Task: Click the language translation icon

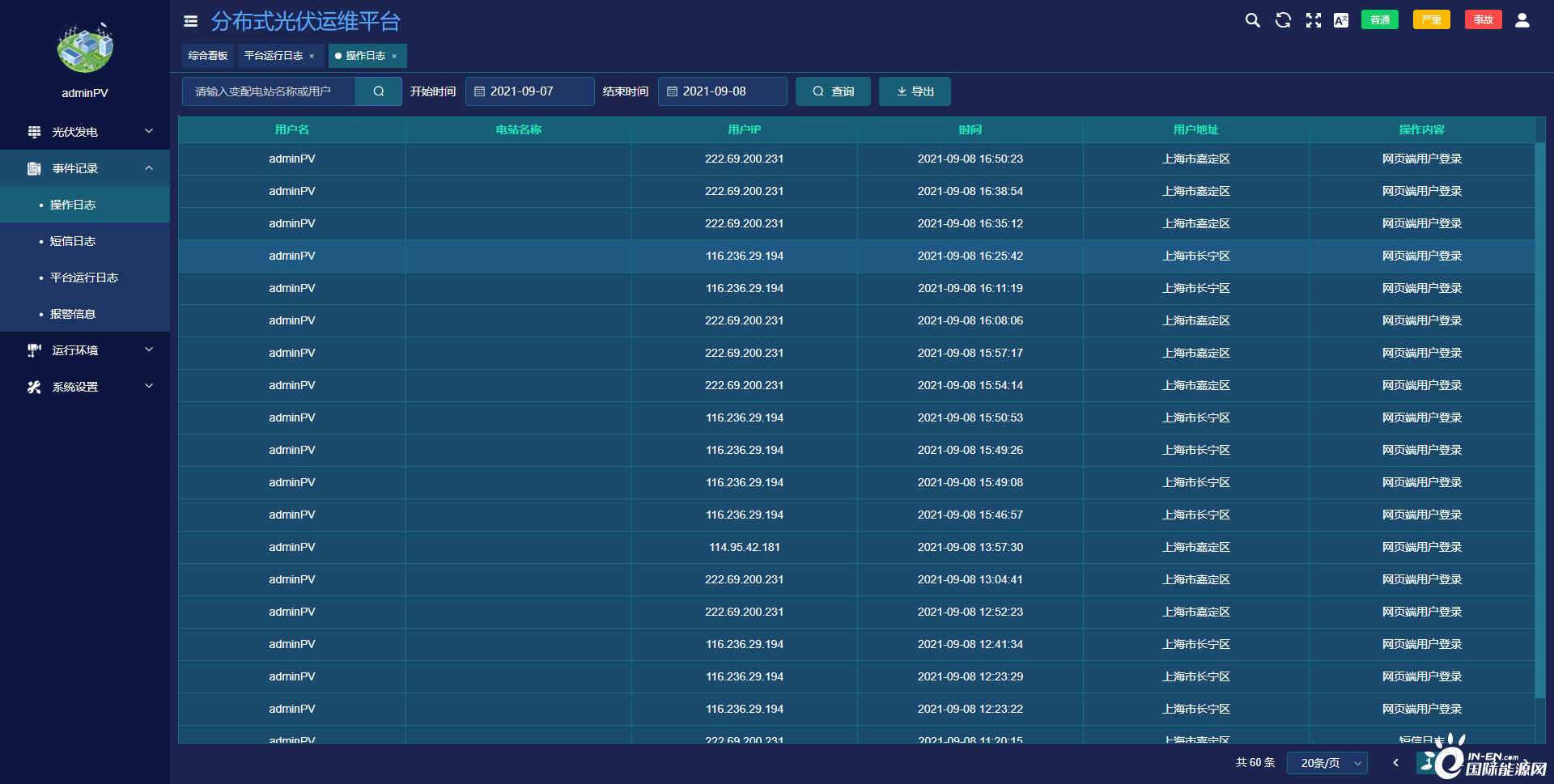Action: tap(1341, 20)
